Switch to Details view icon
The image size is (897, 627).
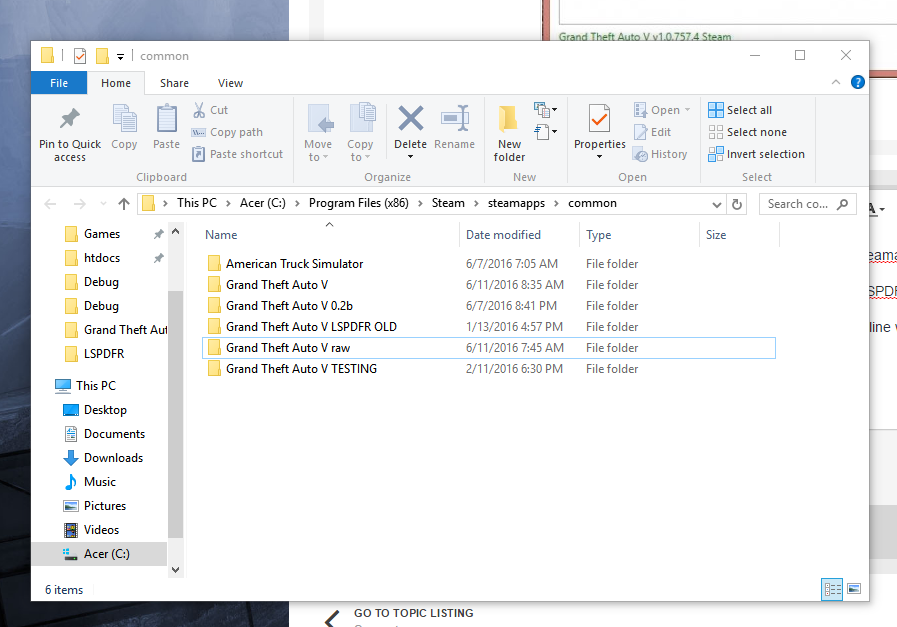[x=832, y=589]
